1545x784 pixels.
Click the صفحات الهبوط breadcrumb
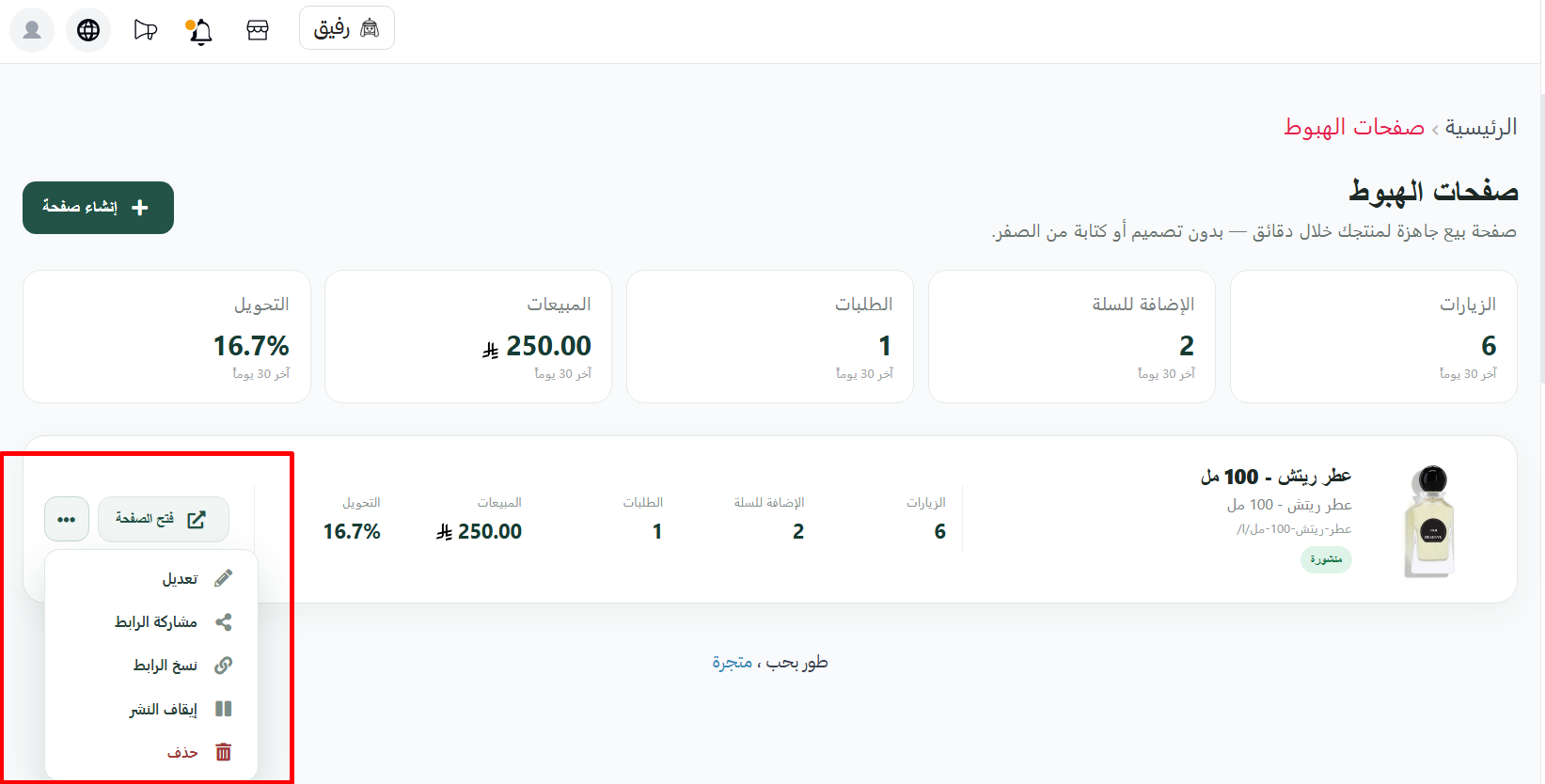coord(1354,127)
